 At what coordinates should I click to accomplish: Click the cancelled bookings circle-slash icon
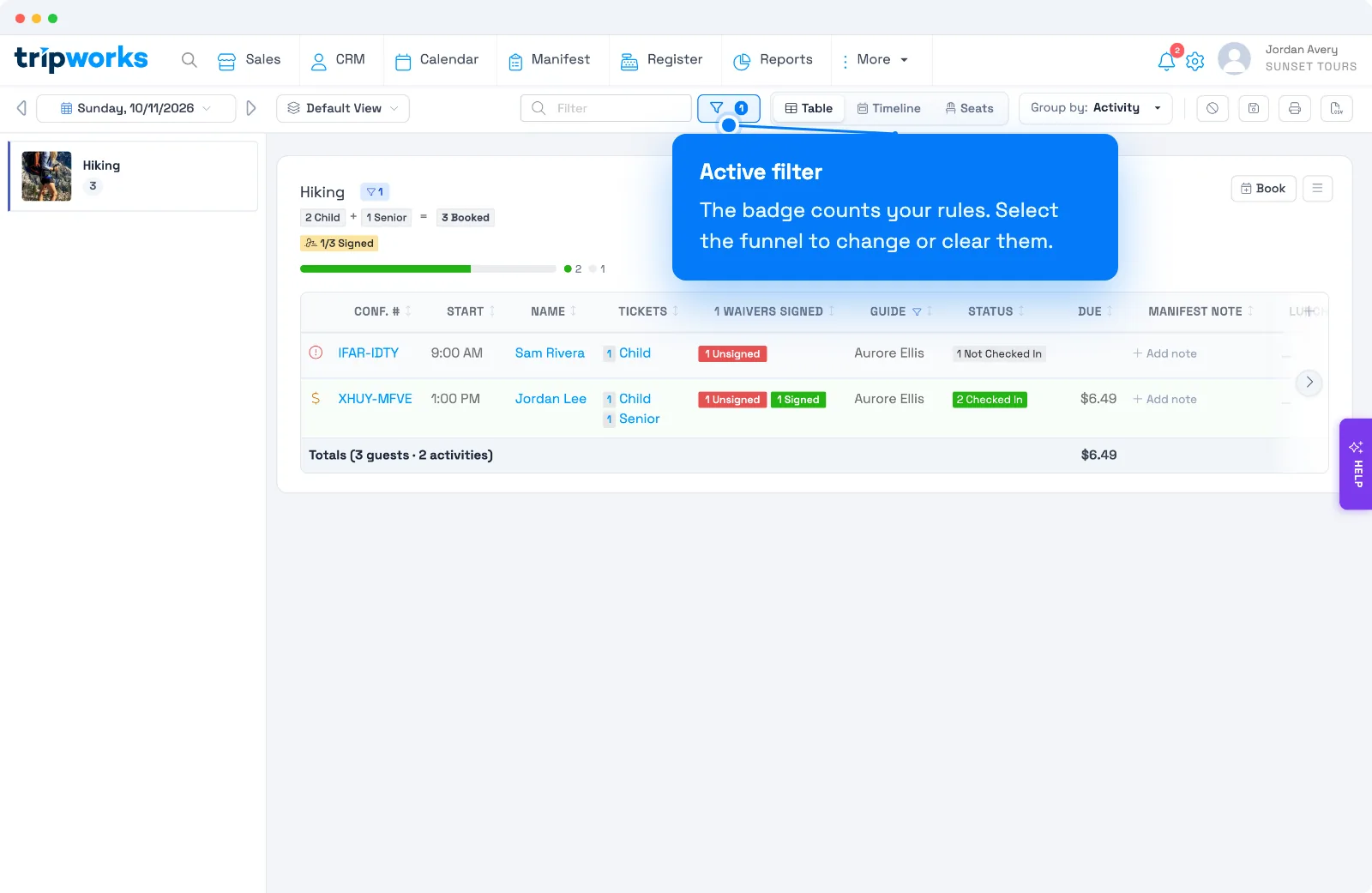1213,108
